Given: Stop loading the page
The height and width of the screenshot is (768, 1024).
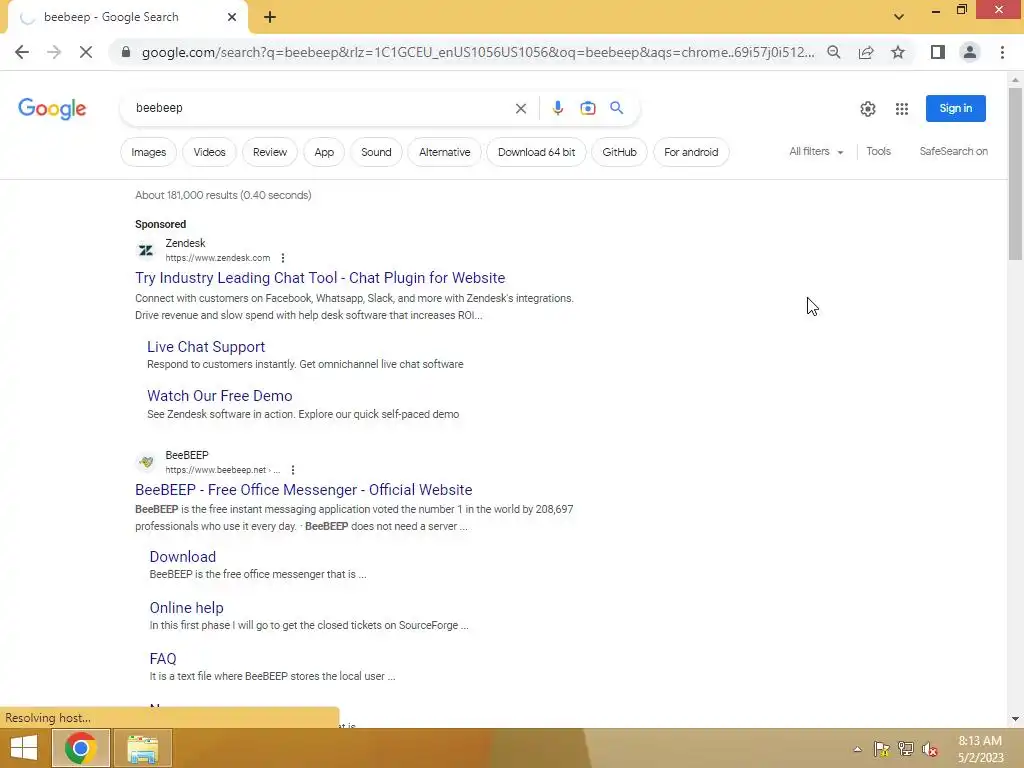Looking at the screenshot, I should [x=86, y=52].
